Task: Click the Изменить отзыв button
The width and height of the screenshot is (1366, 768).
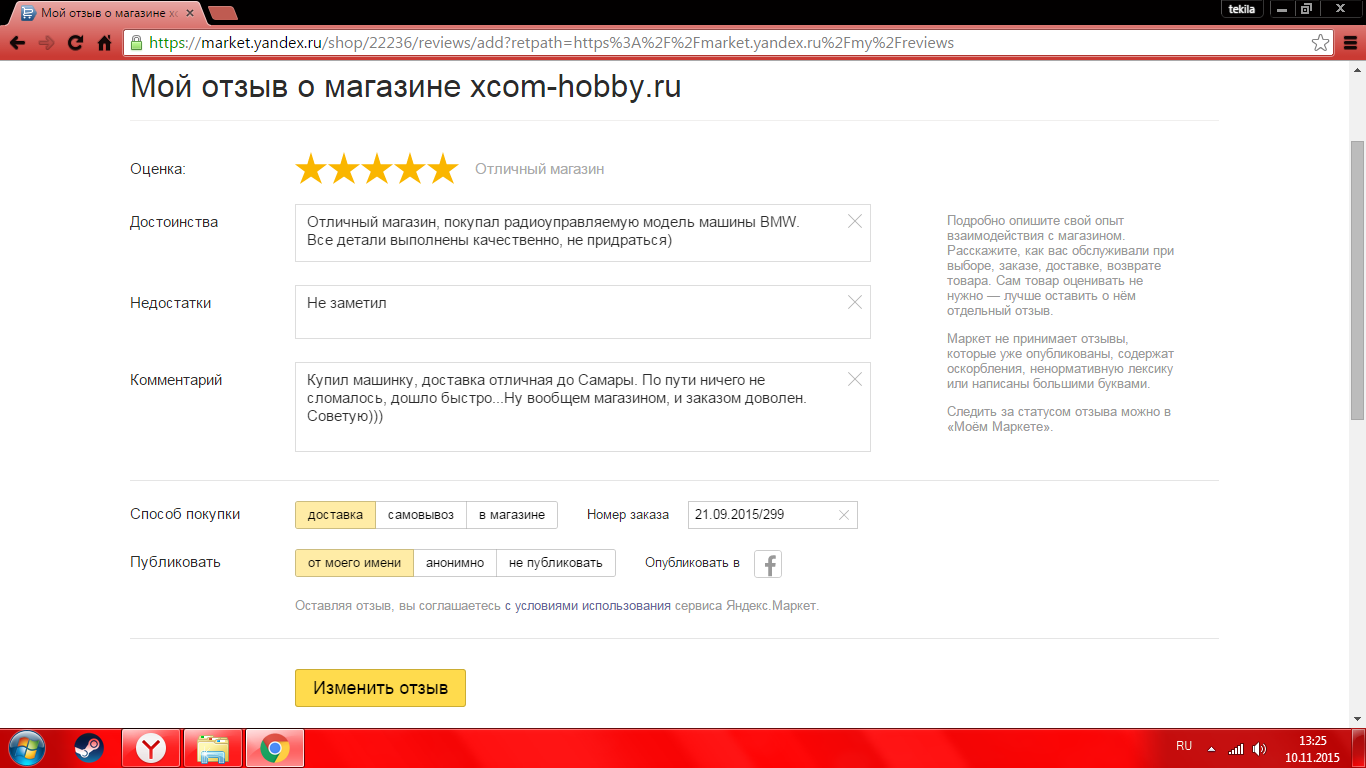Action: point(380,688)
